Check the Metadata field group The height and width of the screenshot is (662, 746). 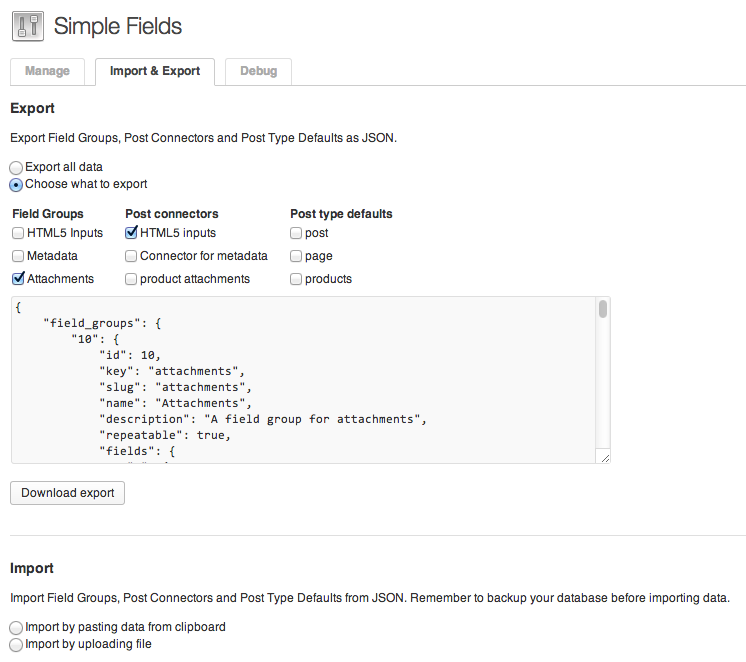[18, 256]
